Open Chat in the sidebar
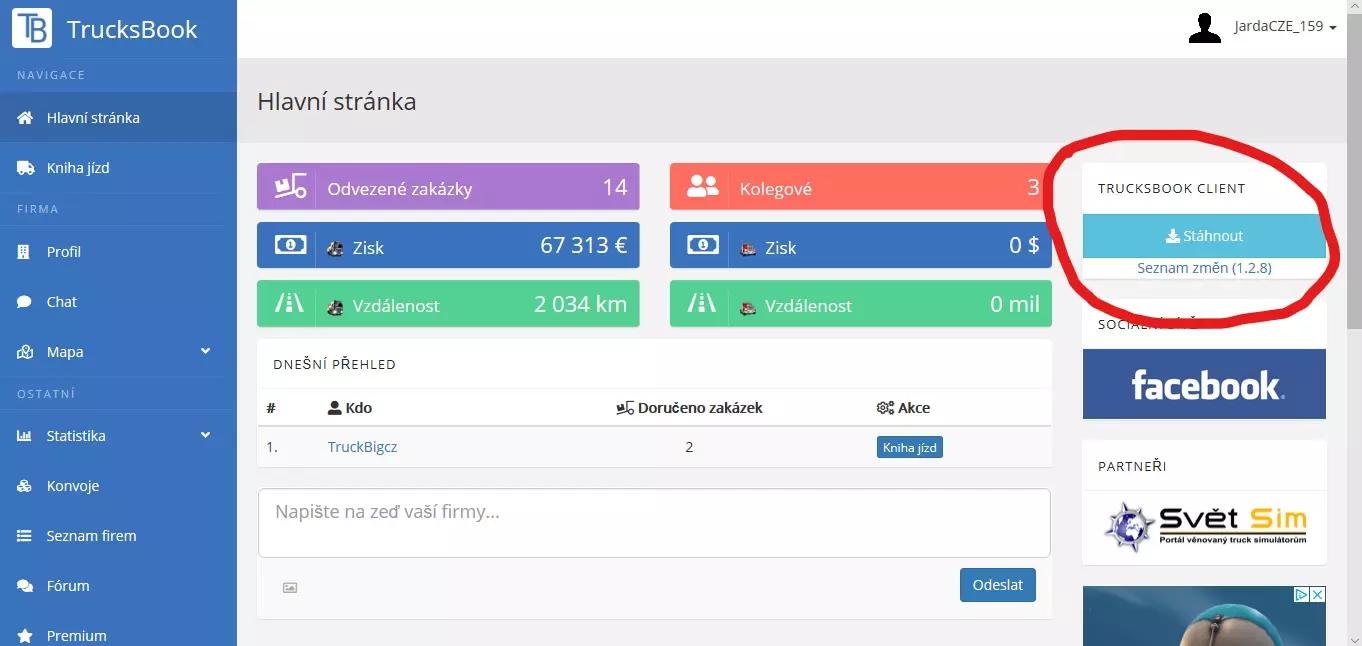The height and width of the screenshot is (646, 1362). 118,302
